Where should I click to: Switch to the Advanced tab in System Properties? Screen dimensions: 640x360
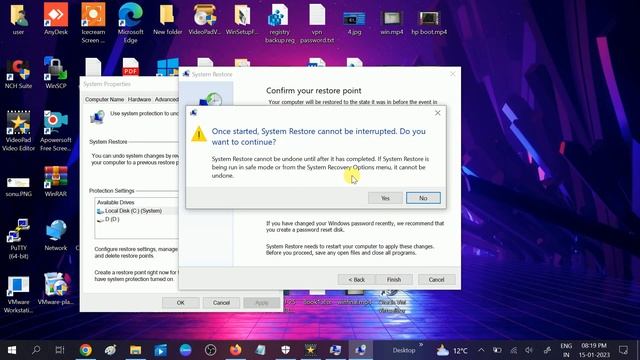click(166, 100)
